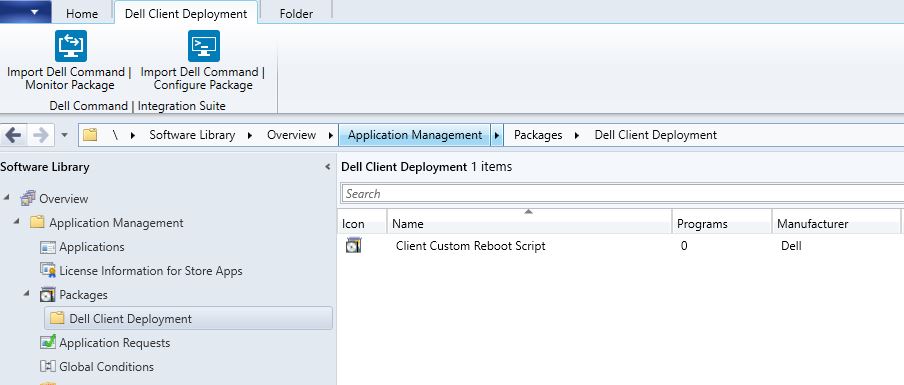Click the Programs value 0
Image resolution: width=904 pixels, height=385 pixels.
[x=684, y=246]
